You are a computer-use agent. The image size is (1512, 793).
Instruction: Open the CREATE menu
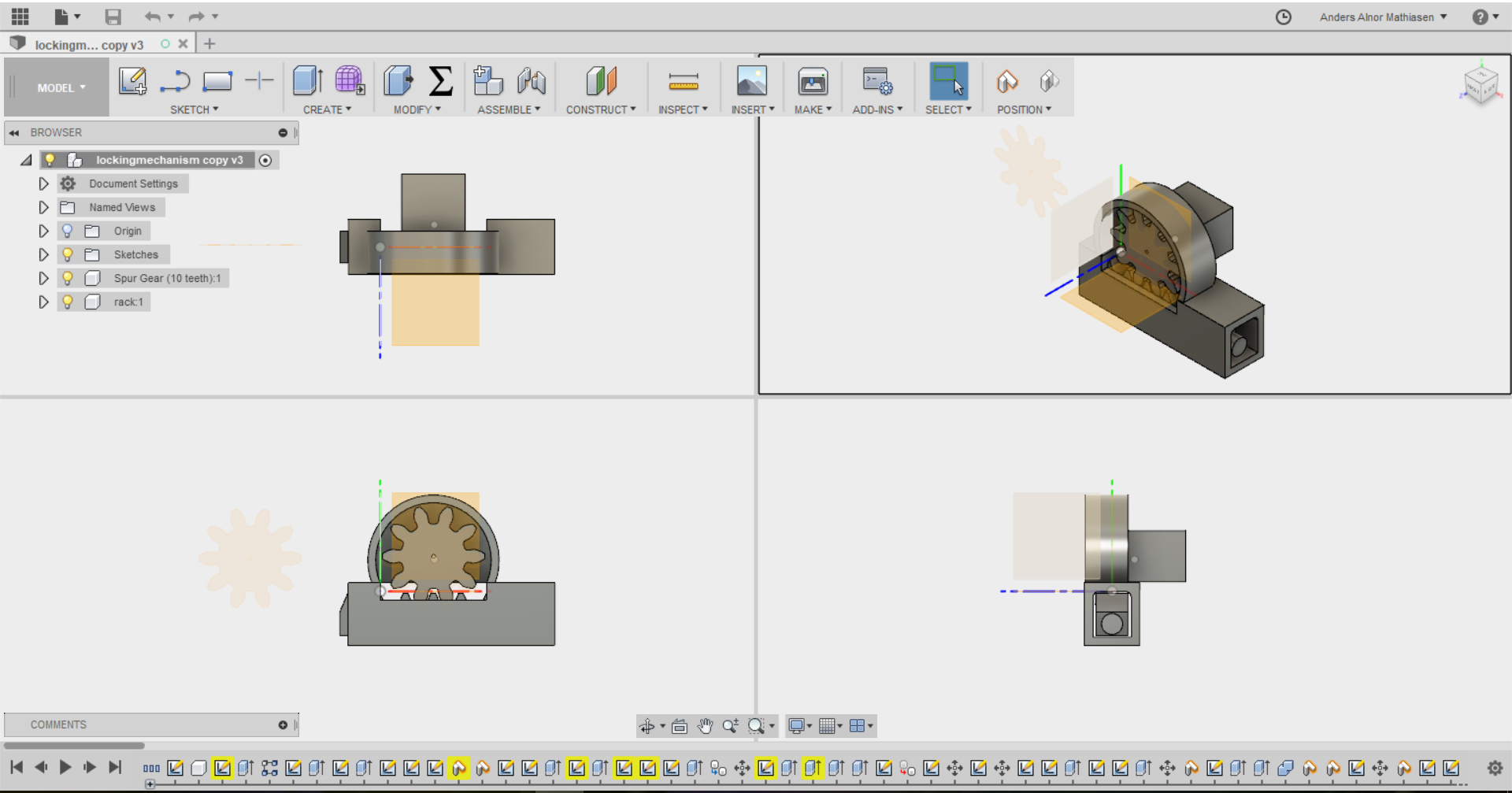(x=328, y=109)
